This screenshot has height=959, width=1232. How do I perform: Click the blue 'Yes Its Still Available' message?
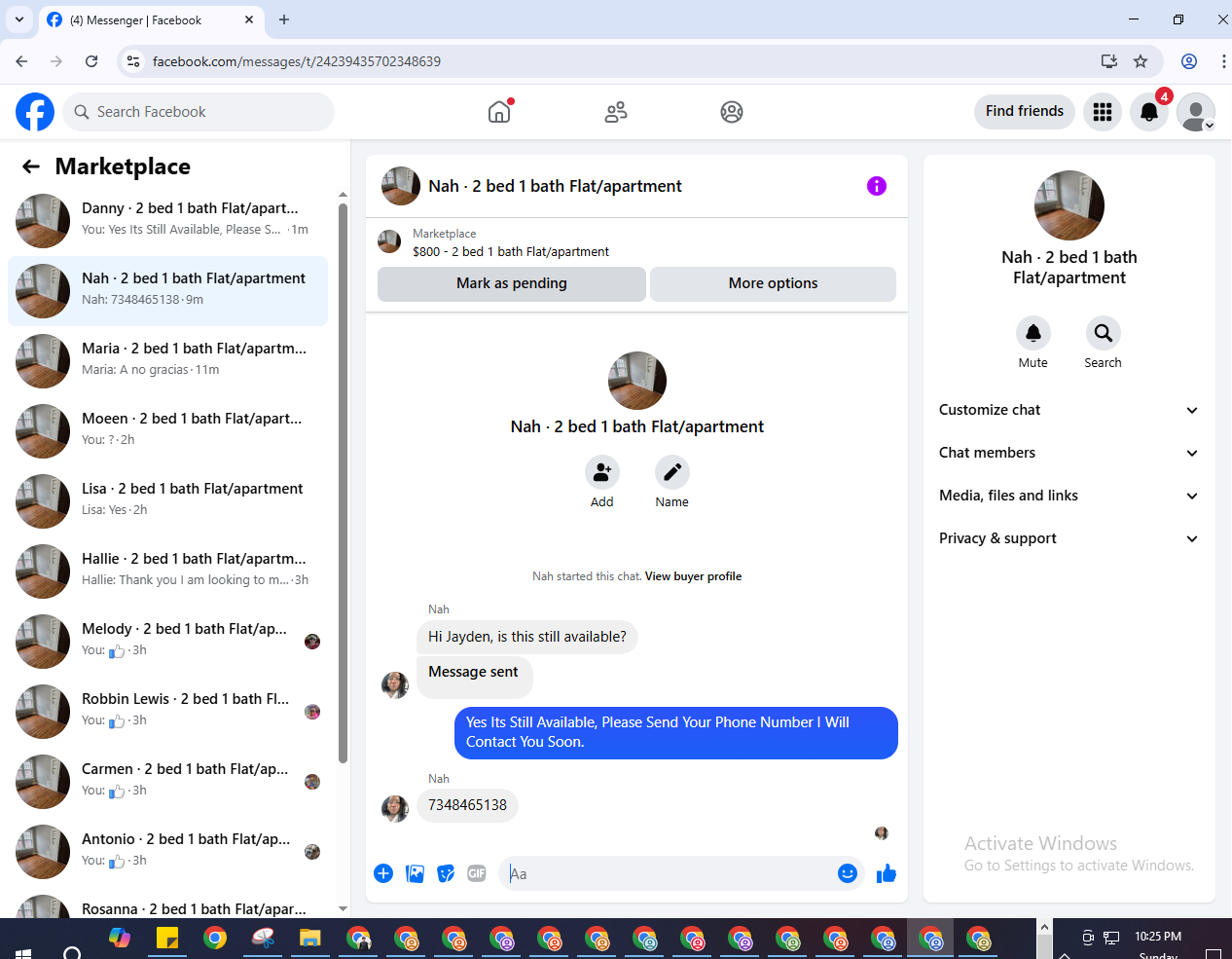(x=676, y=732)
